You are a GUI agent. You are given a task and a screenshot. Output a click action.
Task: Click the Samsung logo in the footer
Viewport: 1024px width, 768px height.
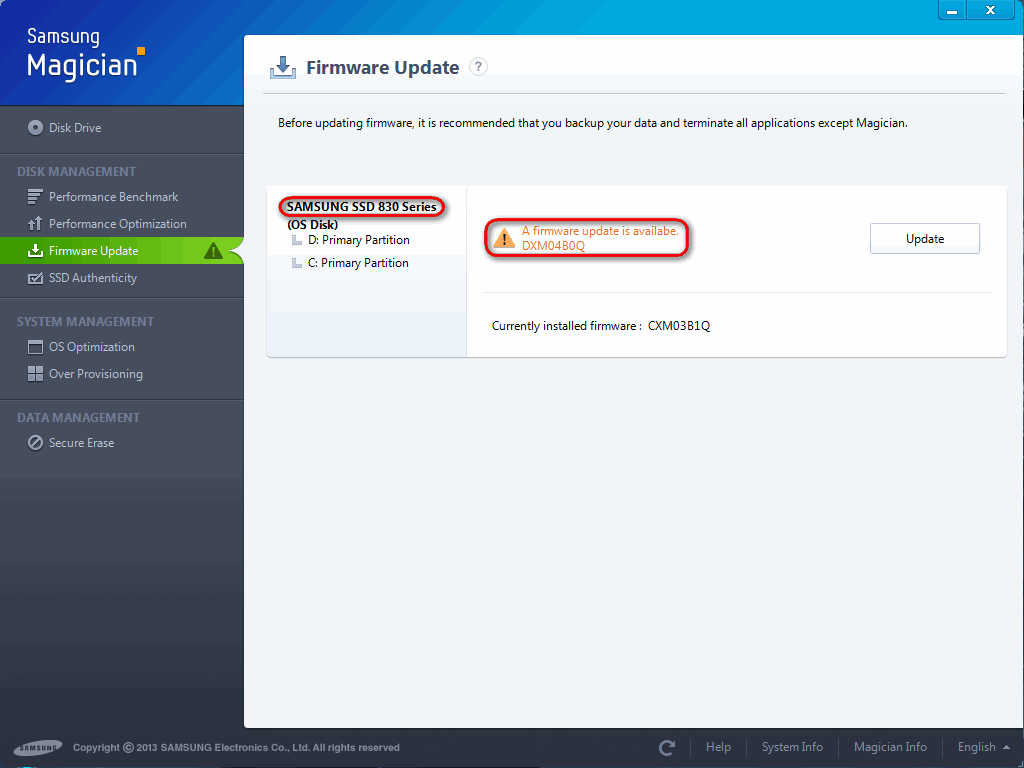[38, 748]
